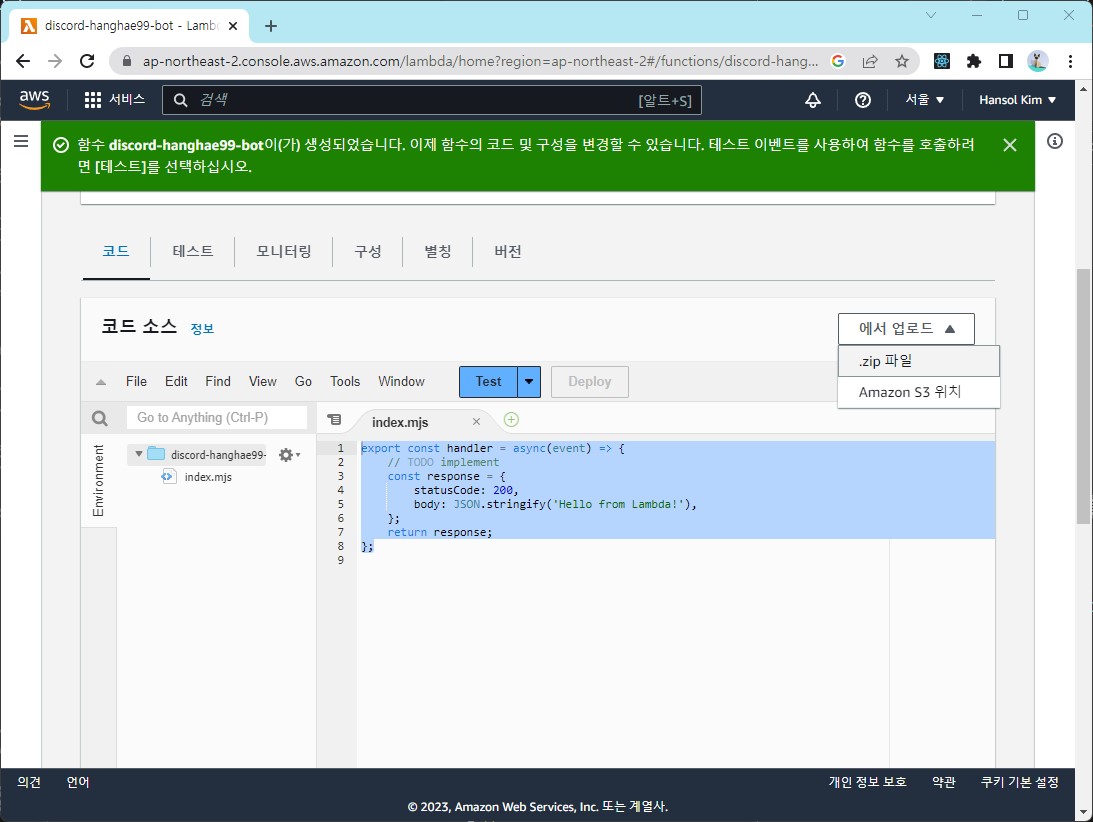Screen dimensions: 1093x822
Task: Open the 언어 footer link
Action: (78, 782)
